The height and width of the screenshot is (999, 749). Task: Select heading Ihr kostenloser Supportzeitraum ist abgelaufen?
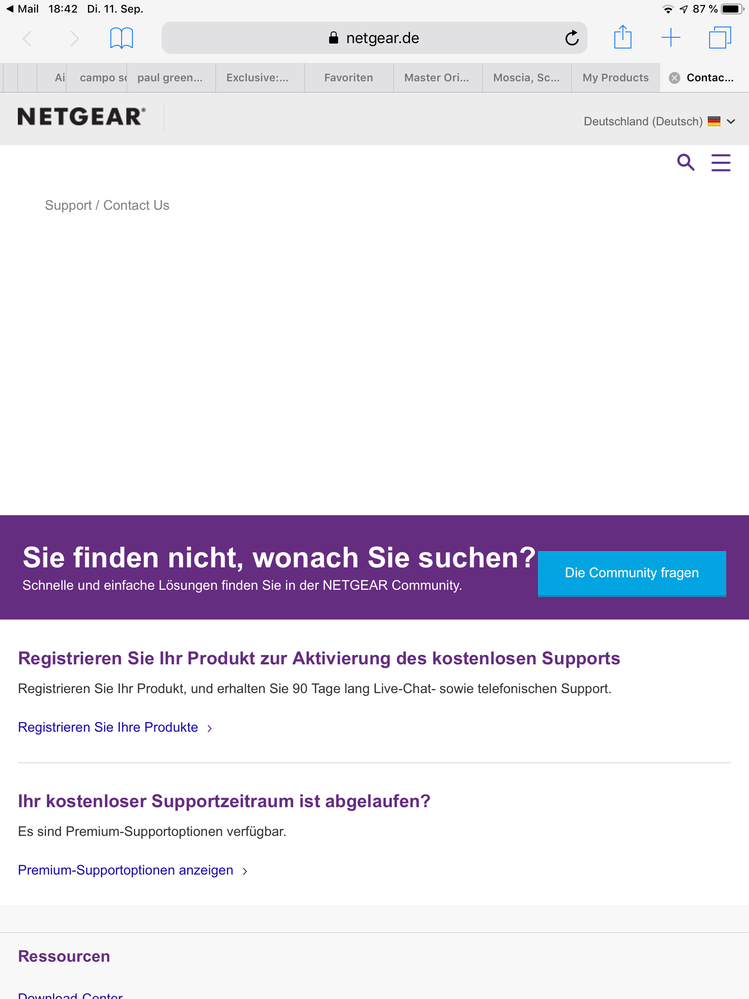coord(224,801)
